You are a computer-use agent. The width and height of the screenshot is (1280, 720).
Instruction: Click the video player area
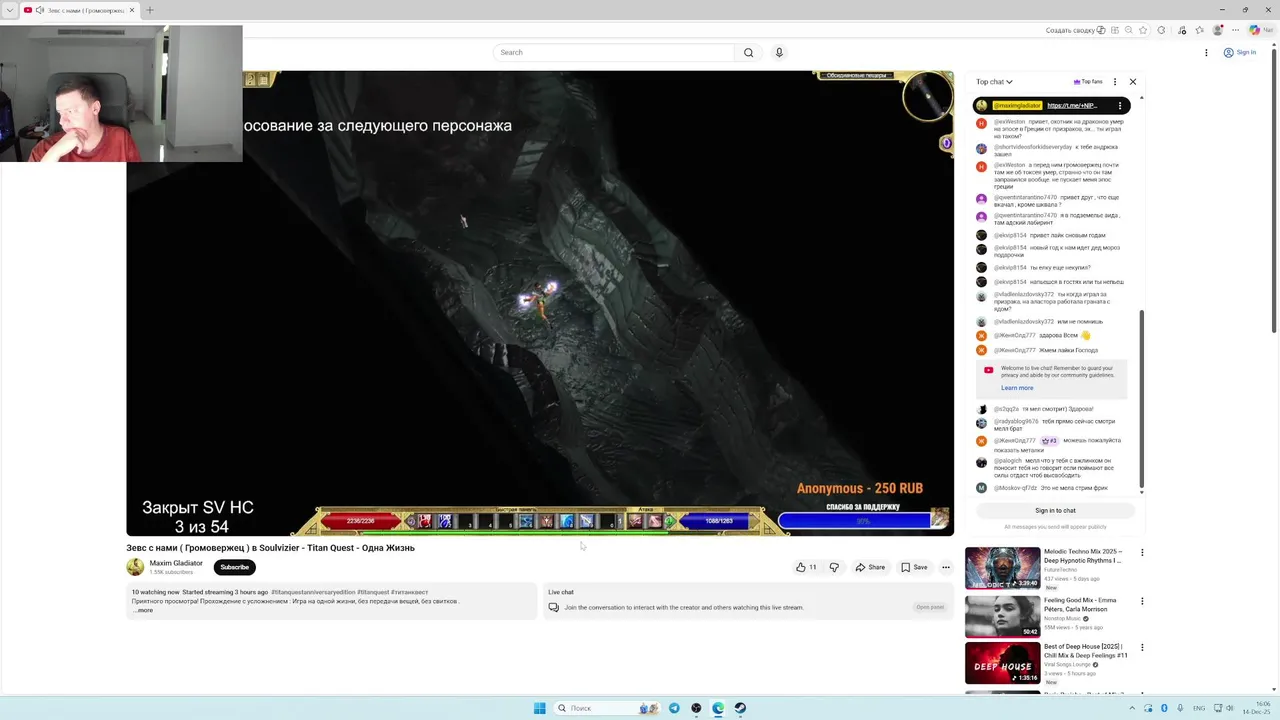tap(540, 303)
